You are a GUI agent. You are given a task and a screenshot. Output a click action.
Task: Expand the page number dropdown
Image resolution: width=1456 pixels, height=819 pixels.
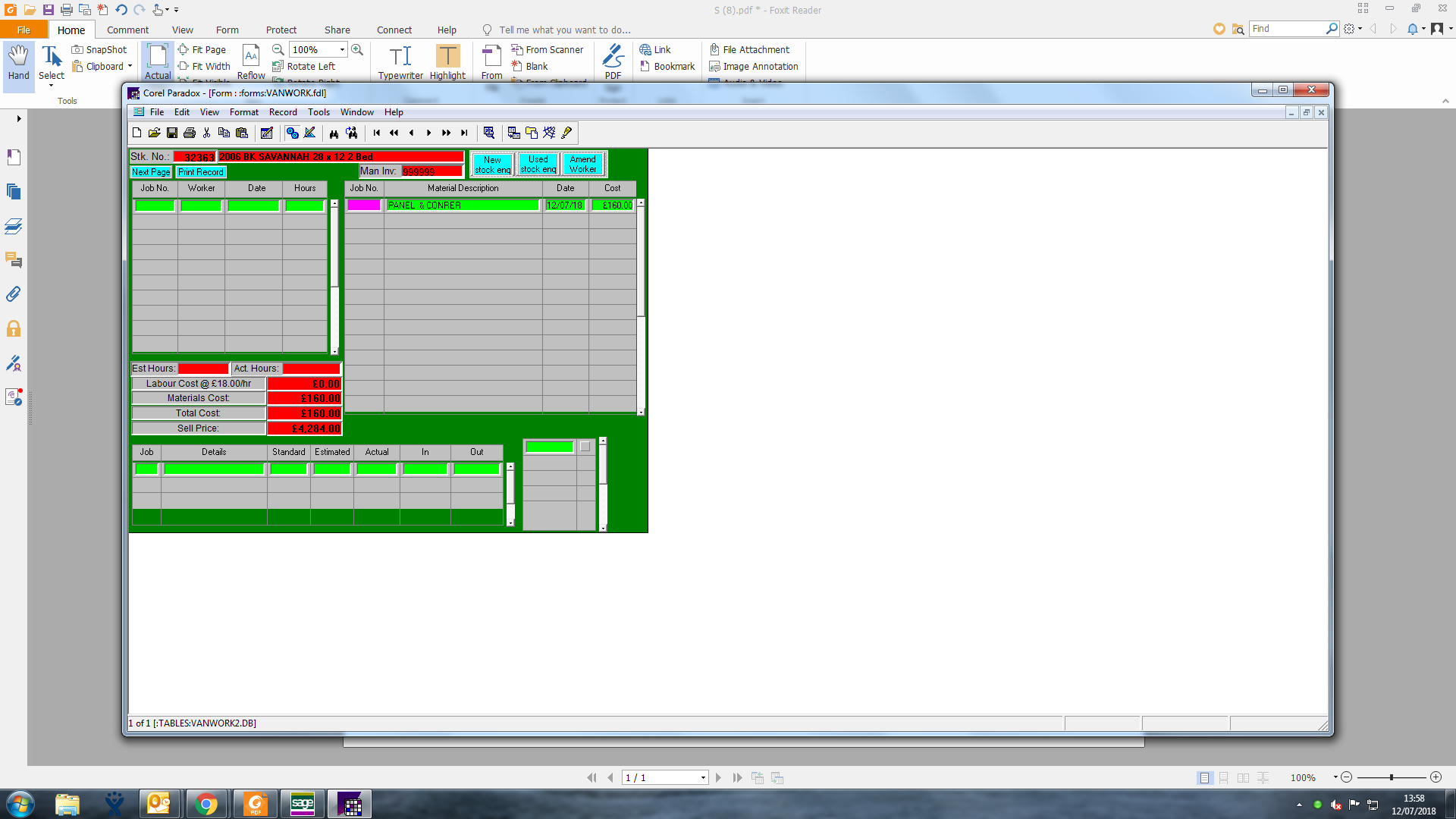[703, 778]
